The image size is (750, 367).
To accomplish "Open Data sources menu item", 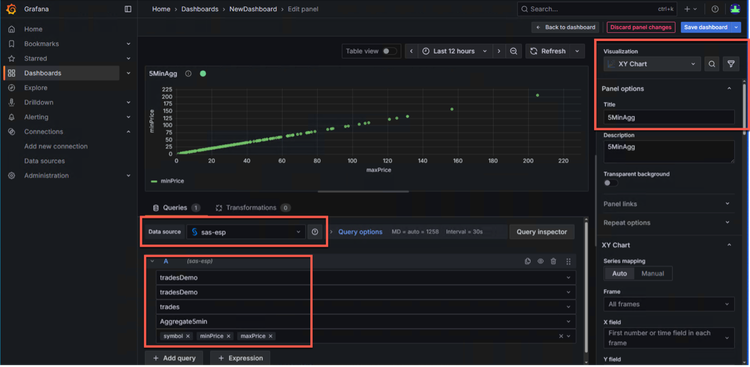I will tap(44, 161).
